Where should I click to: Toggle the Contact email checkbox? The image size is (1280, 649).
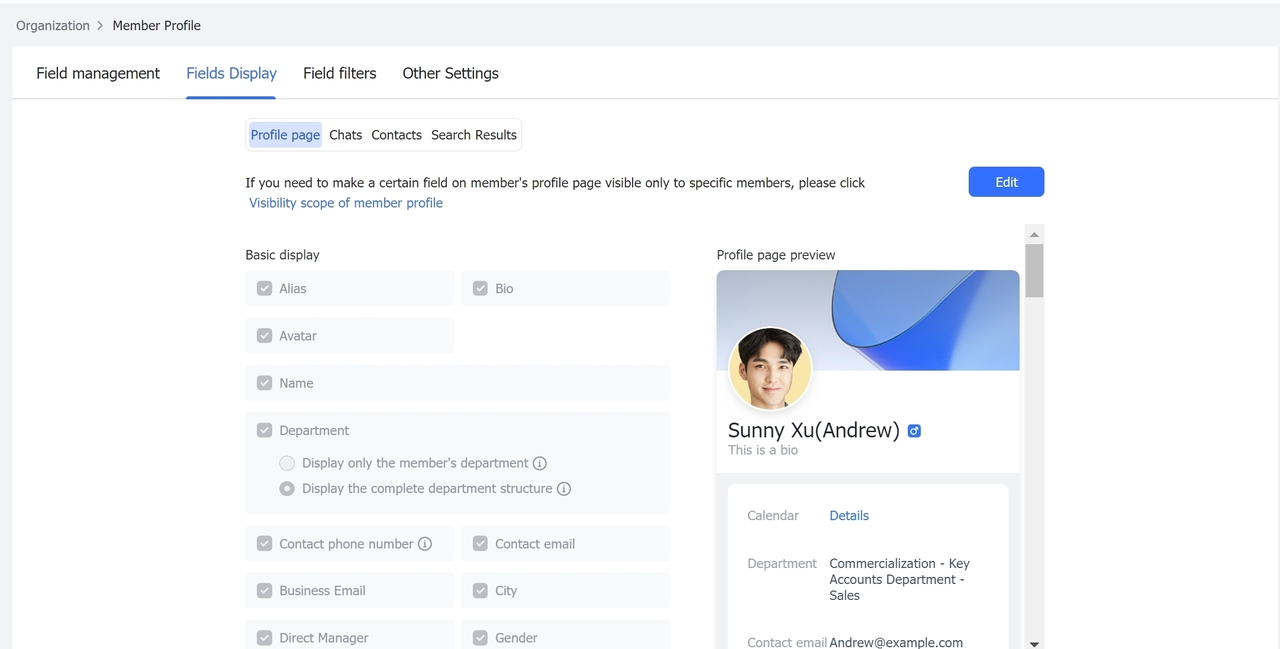(x=480, y=544)
